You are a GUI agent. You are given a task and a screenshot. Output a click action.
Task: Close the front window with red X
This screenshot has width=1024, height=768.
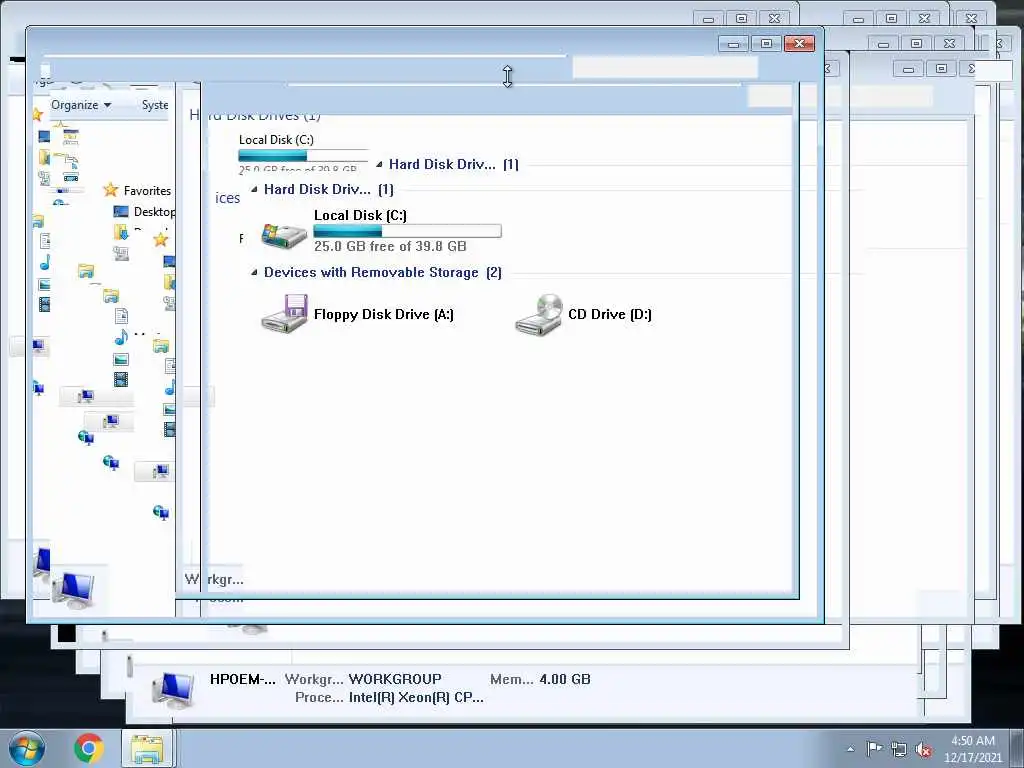tap(799, 44)
